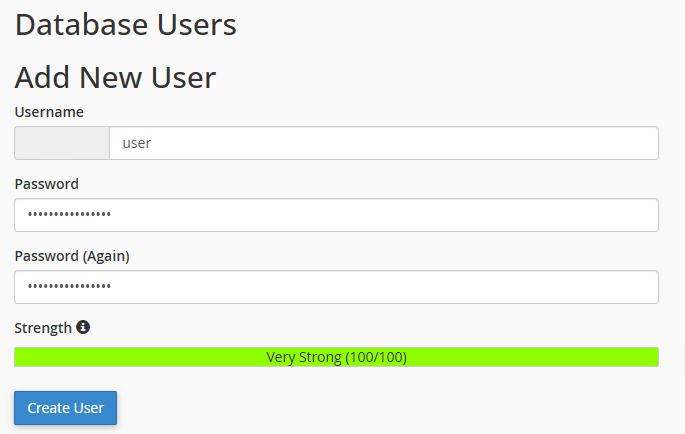Click into the Password field
Viewport: 685px width, 434px height.
point(336,215)
